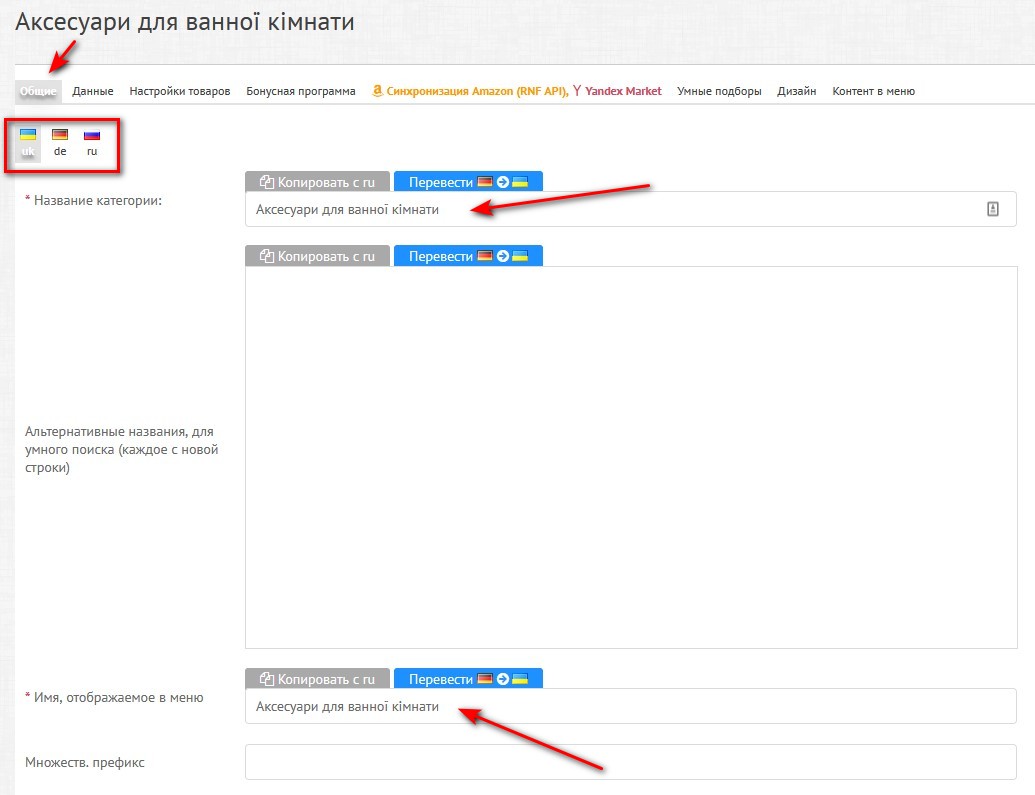1035x795 pixels.
Task: Switch to German language flag
Action: [60, 135]
